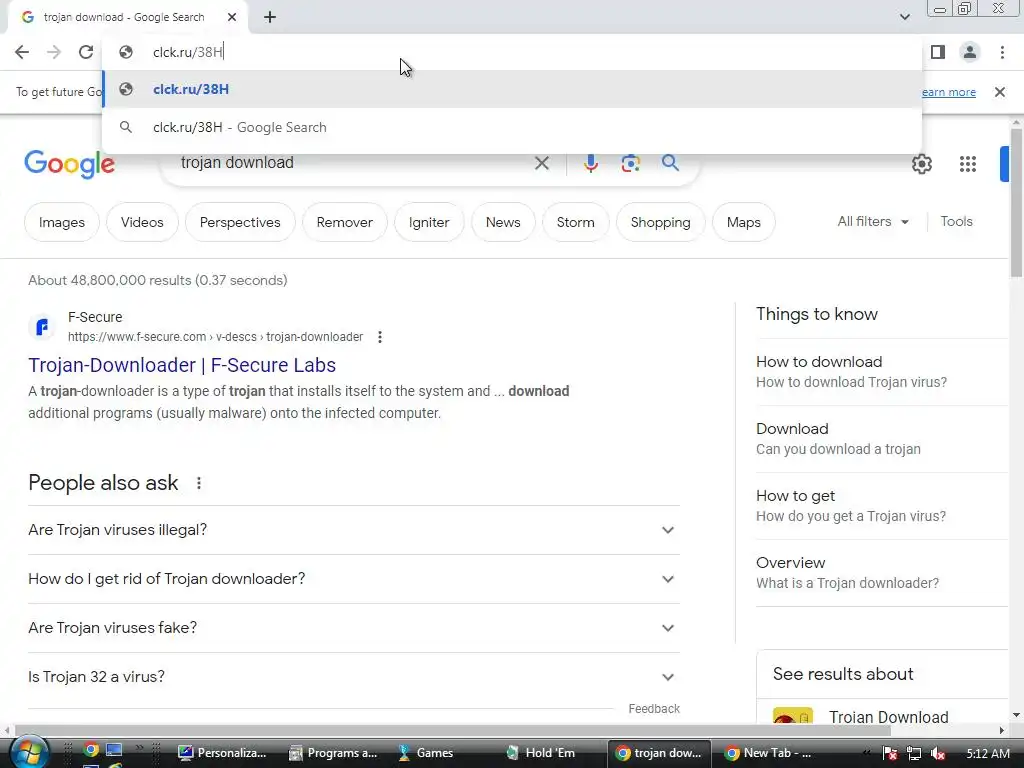Open 'How to download' things to know

(x=882, y=372)
